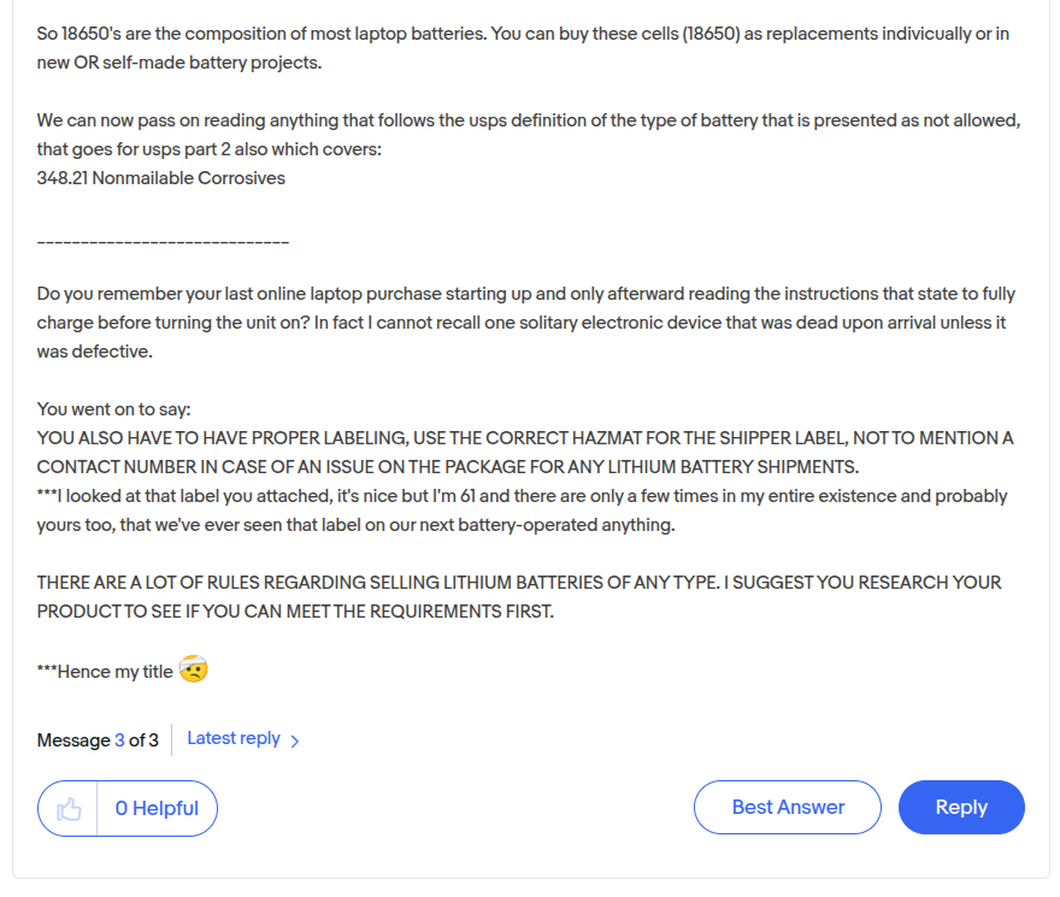Click the '***Hence my title' text
The image size is (1060, 897).
point(105,671)
